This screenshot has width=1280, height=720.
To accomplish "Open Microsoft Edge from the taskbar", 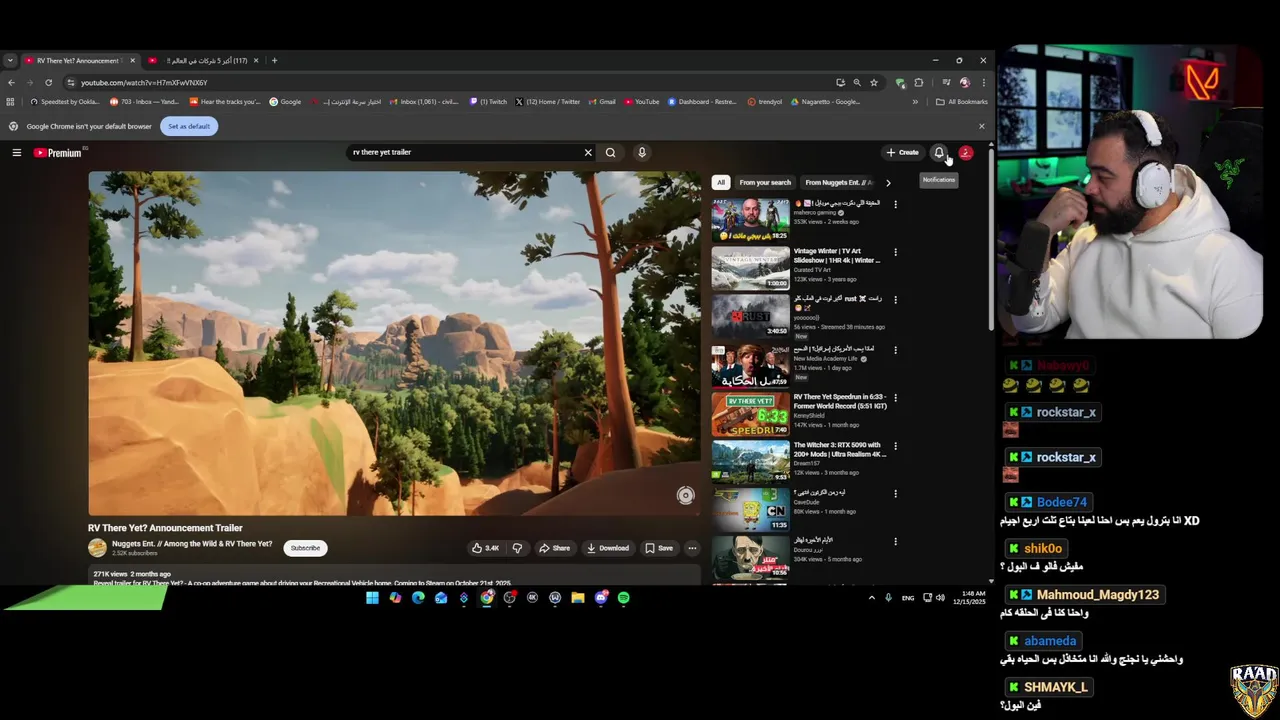I will point(418,598).
